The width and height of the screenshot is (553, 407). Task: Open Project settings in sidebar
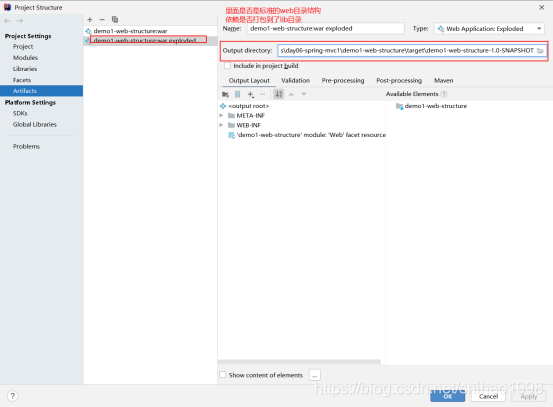23,47
